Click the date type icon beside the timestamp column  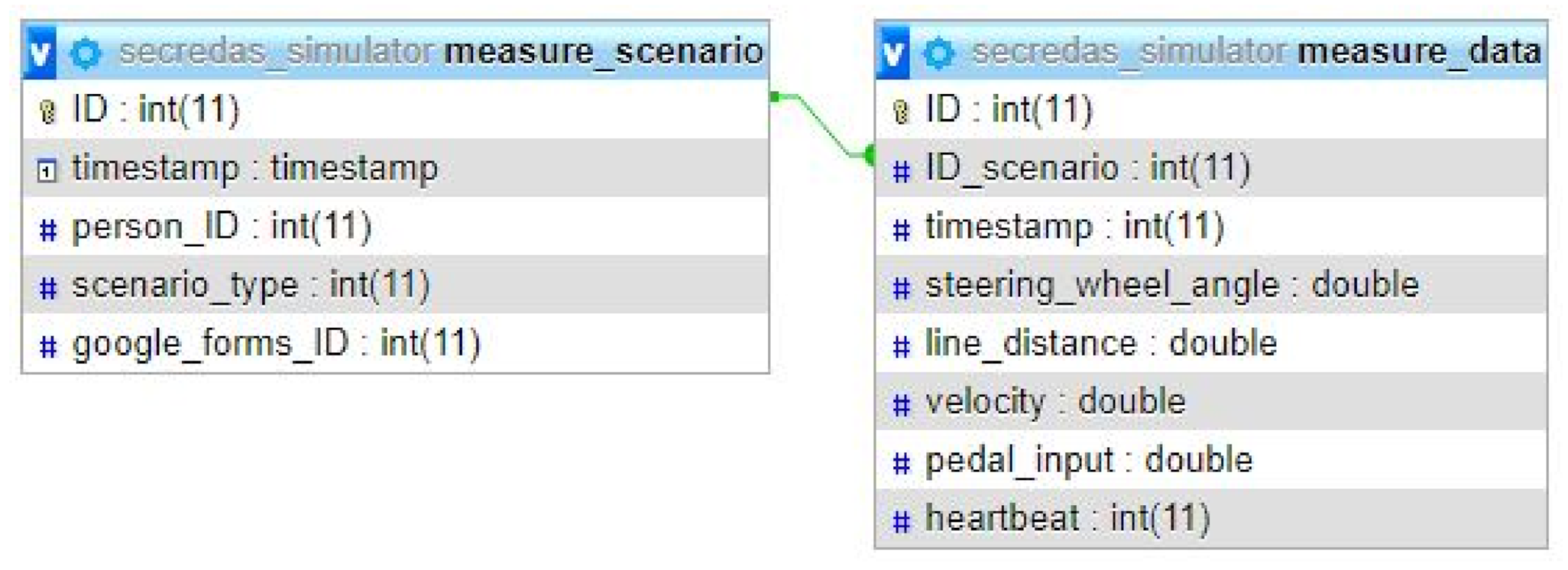pos(48,170)
